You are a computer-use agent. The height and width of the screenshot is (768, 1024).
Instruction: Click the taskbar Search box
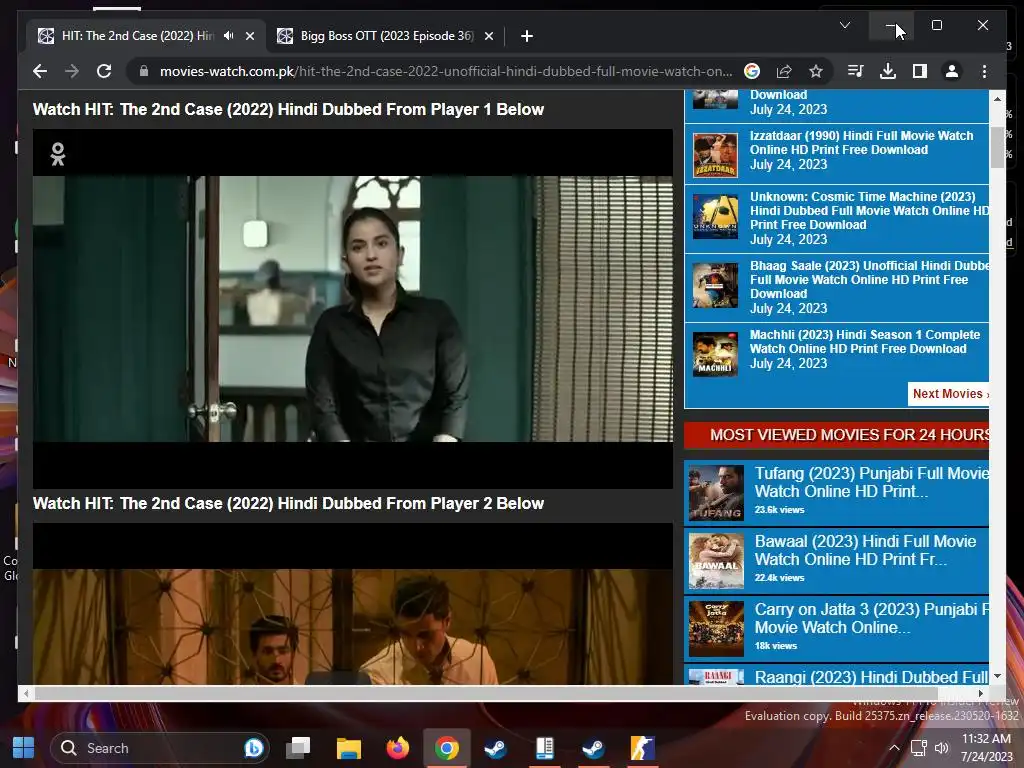pos(159,748)
